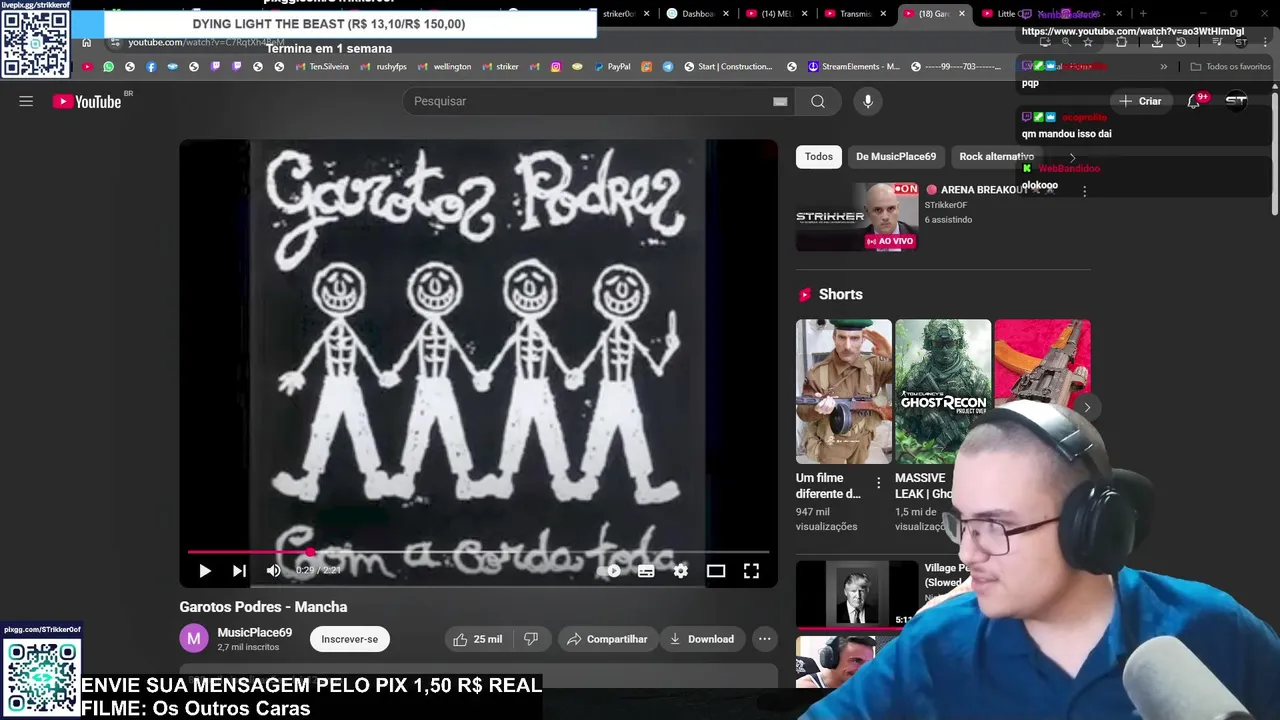Open the YouTube hamburger guide menu
Viewport: 1280px width, 720px height.
click(26, 101)
